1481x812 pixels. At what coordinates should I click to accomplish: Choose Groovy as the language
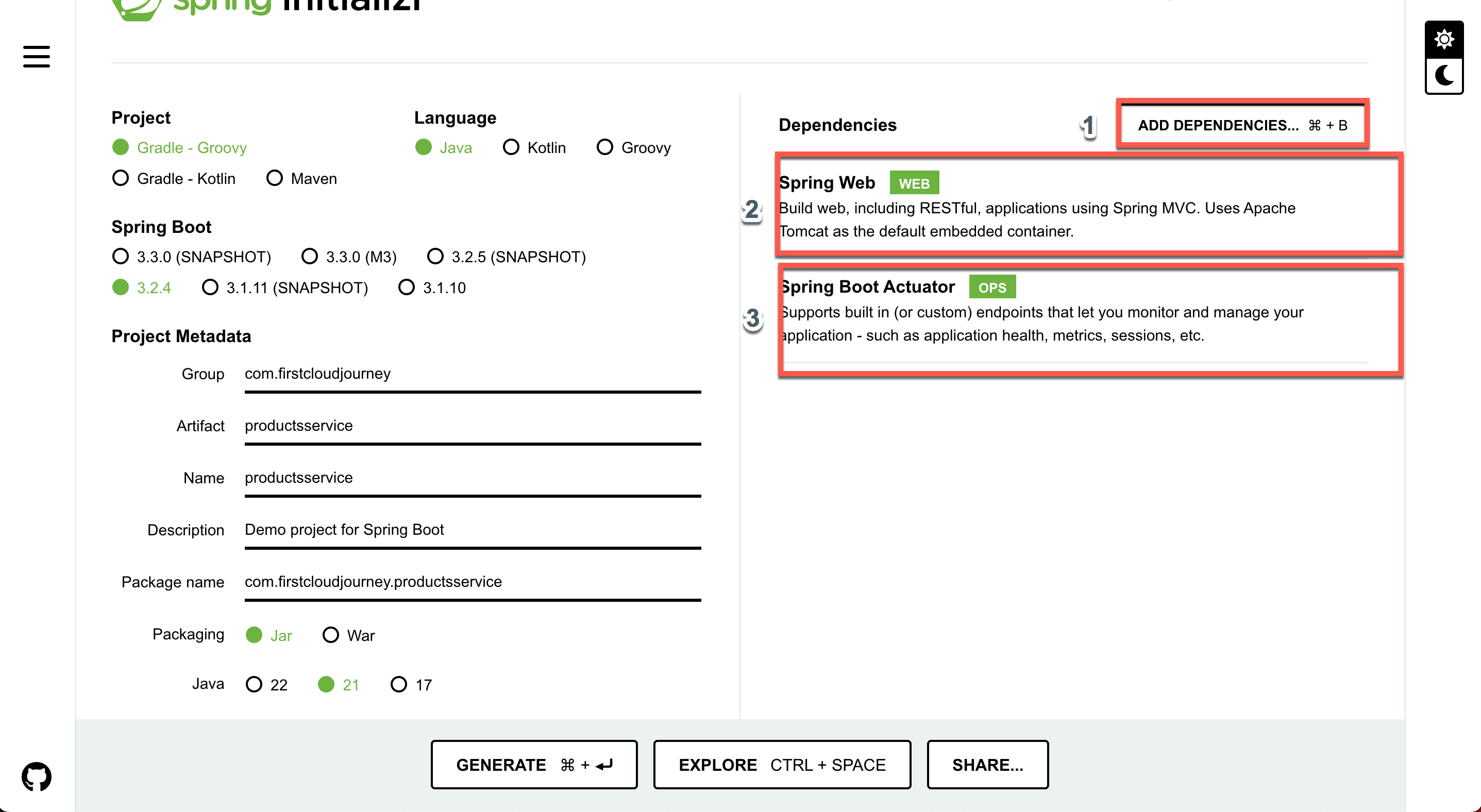tap(633, 148)
